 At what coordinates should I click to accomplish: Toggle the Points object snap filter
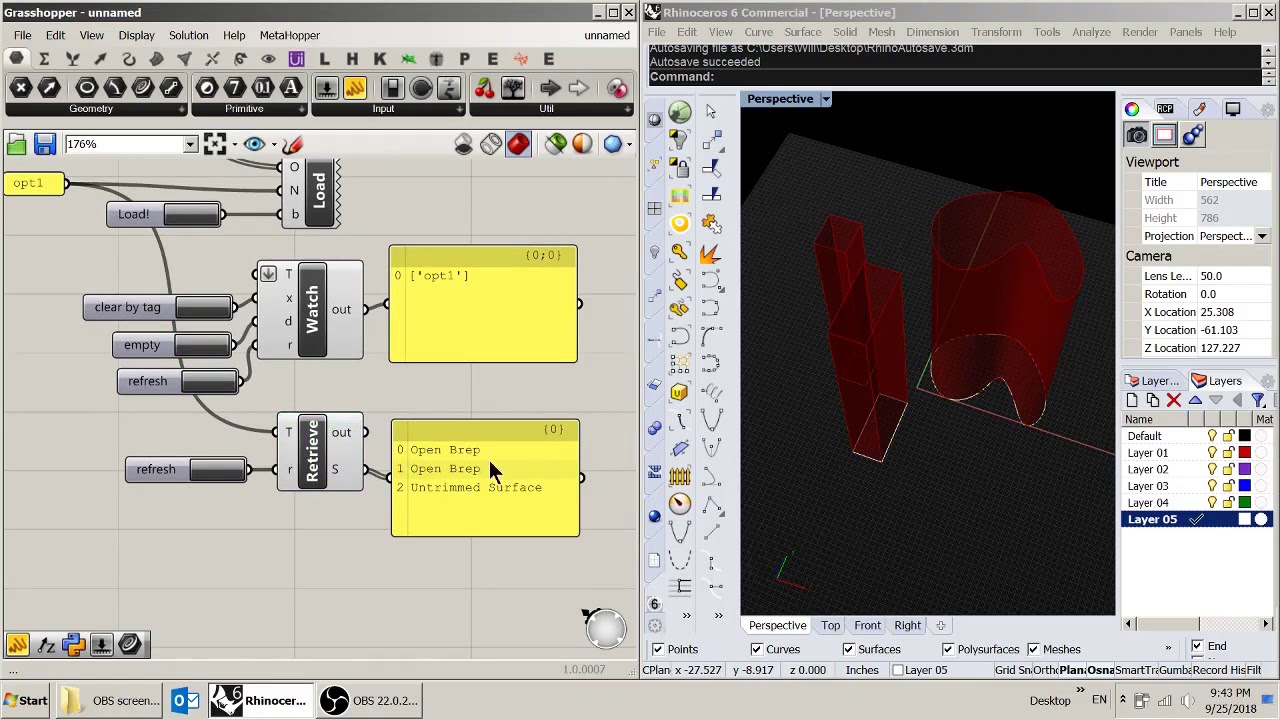(658, 650)
